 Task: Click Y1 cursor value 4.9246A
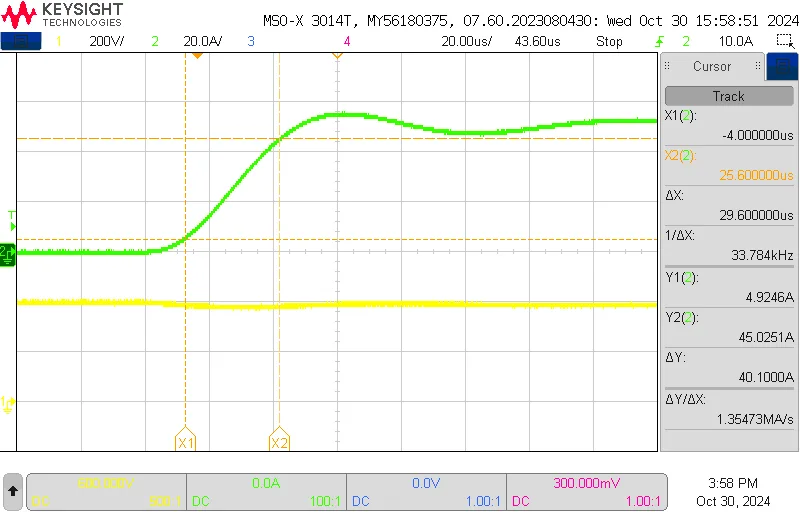click(769, 297)
